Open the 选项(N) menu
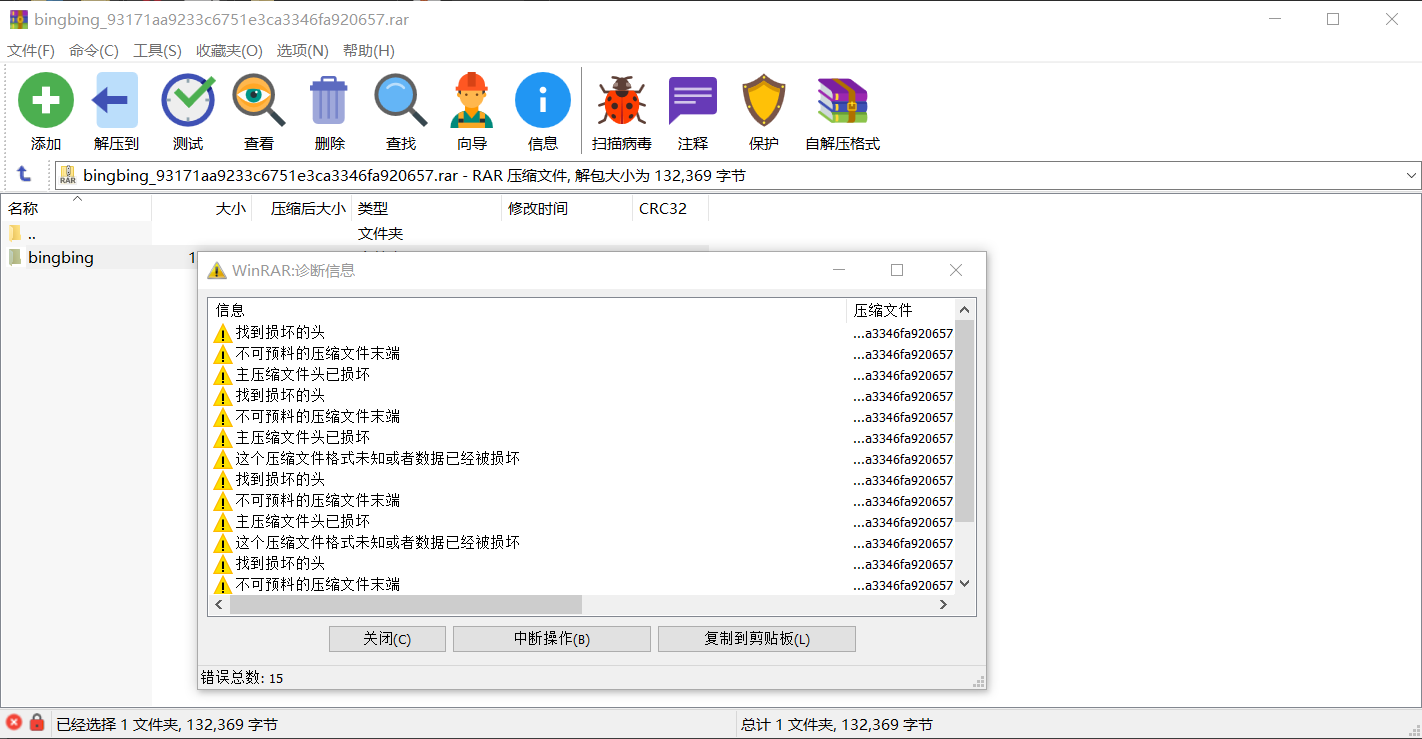This screenshot has width=1422, height=739. tap(302, 50)
